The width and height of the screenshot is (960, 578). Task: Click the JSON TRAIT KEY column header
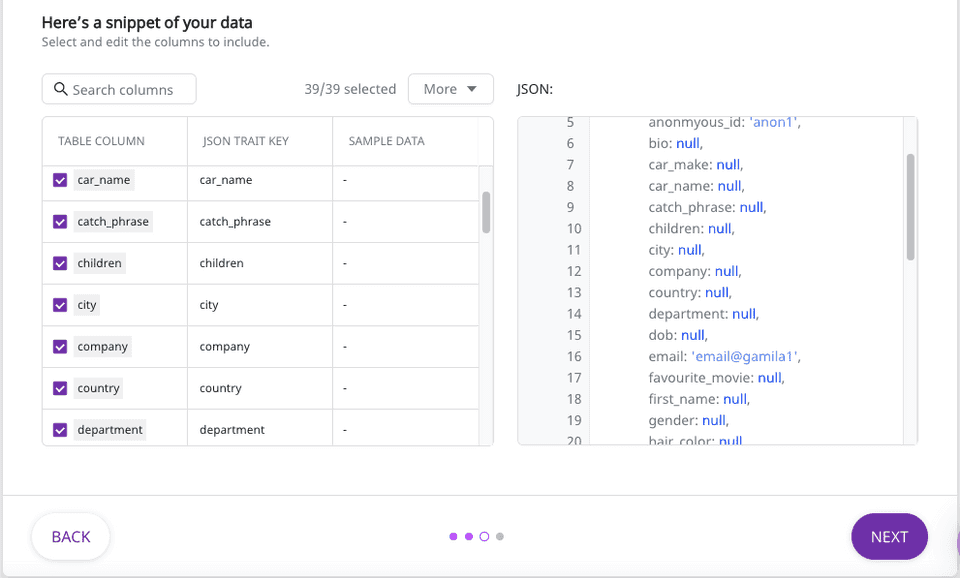pos(246,141)
